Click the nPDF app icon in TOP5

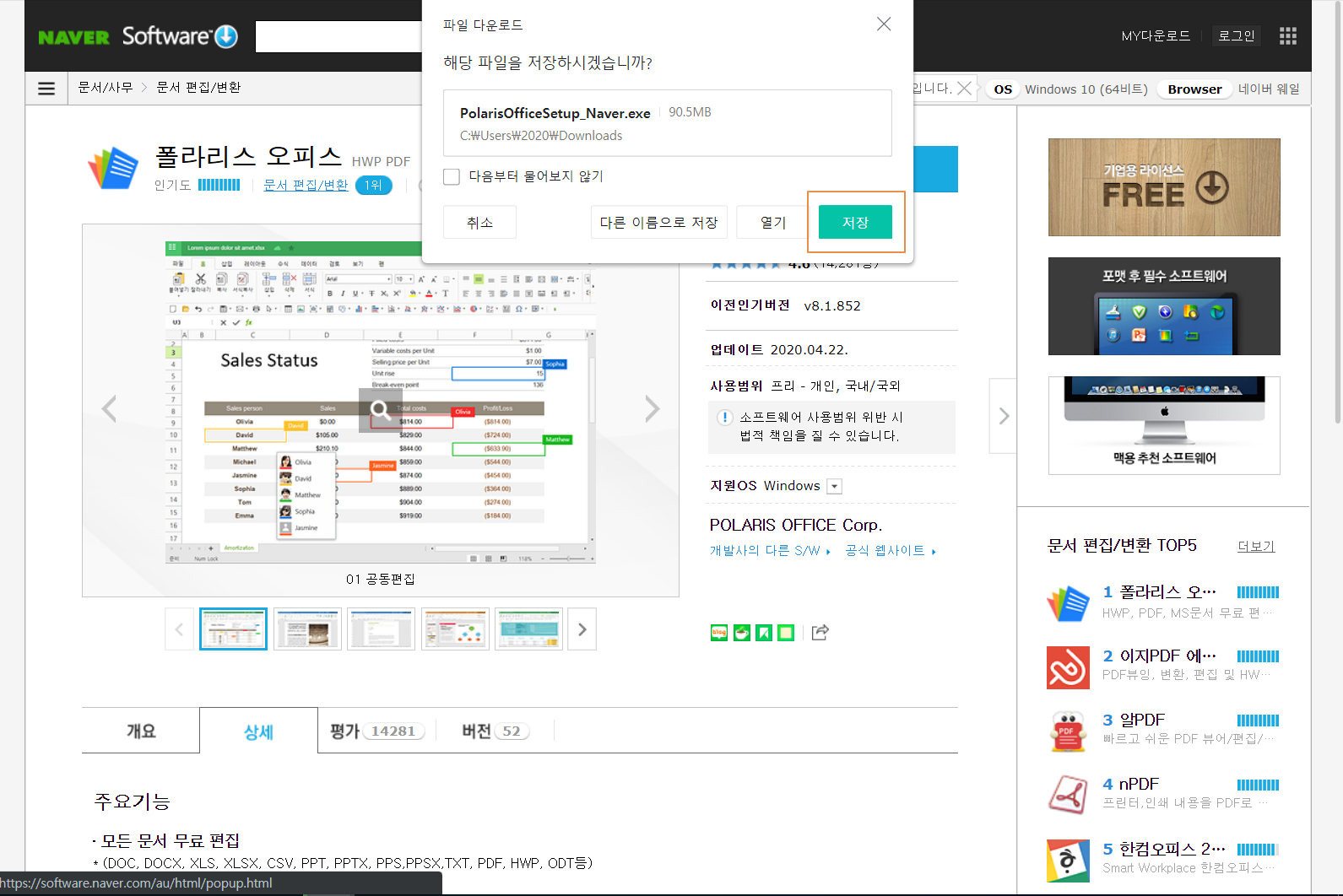pyautogui.click(x=1068, y=796)
